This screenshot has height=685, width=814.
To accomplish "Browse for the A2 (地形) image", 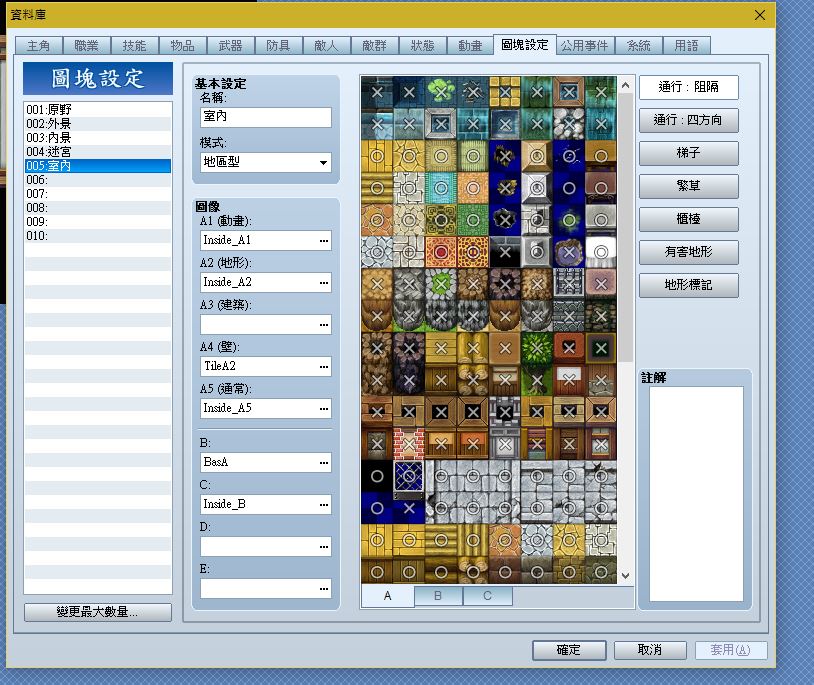I will [324, 282].
